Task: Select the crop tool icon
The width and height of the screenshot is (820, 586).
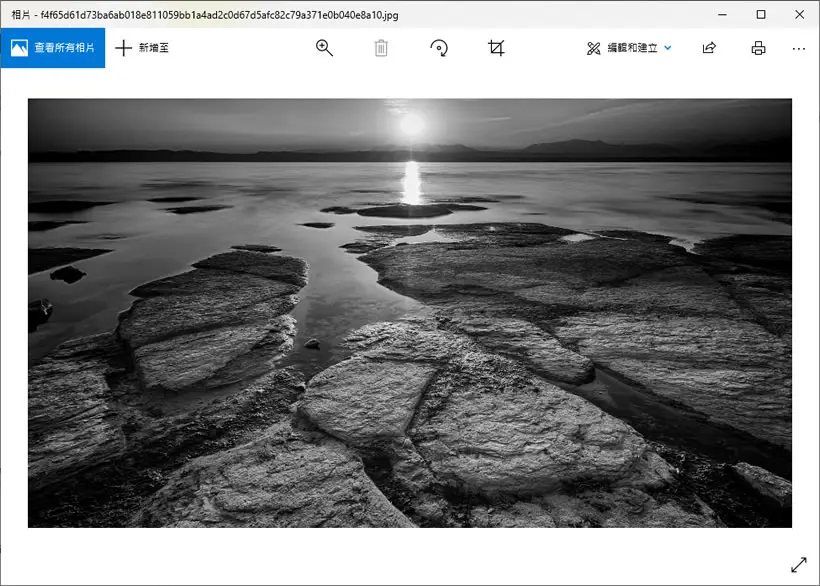Action: pos(496,48)
